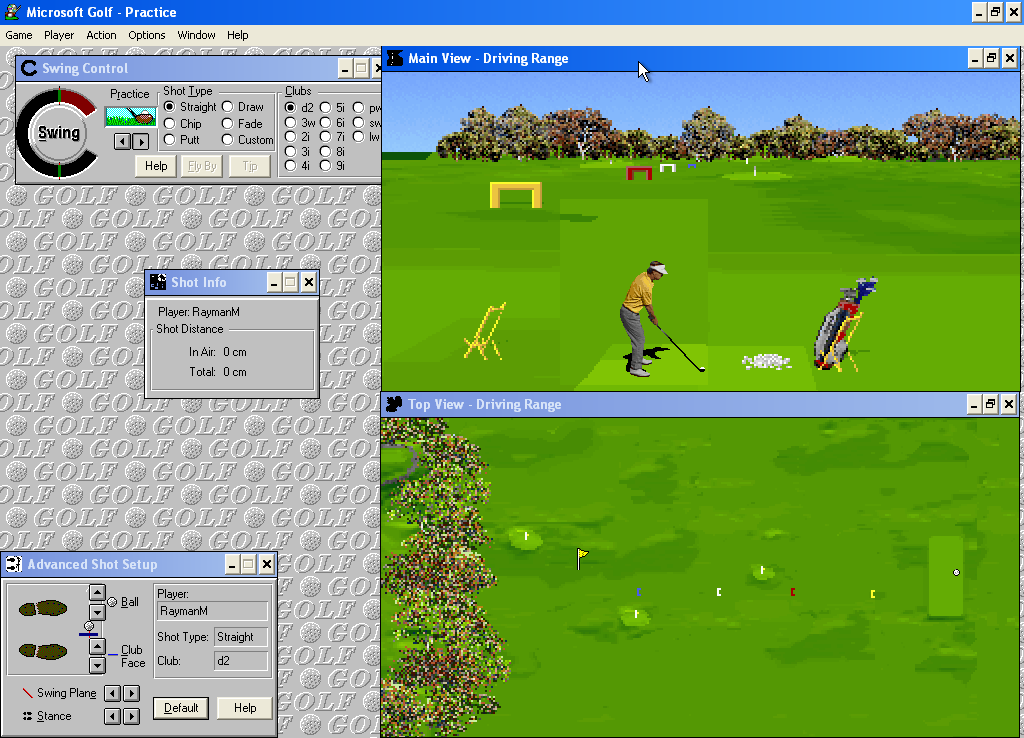
Task: Click the Default button
Action: [181, 708]
